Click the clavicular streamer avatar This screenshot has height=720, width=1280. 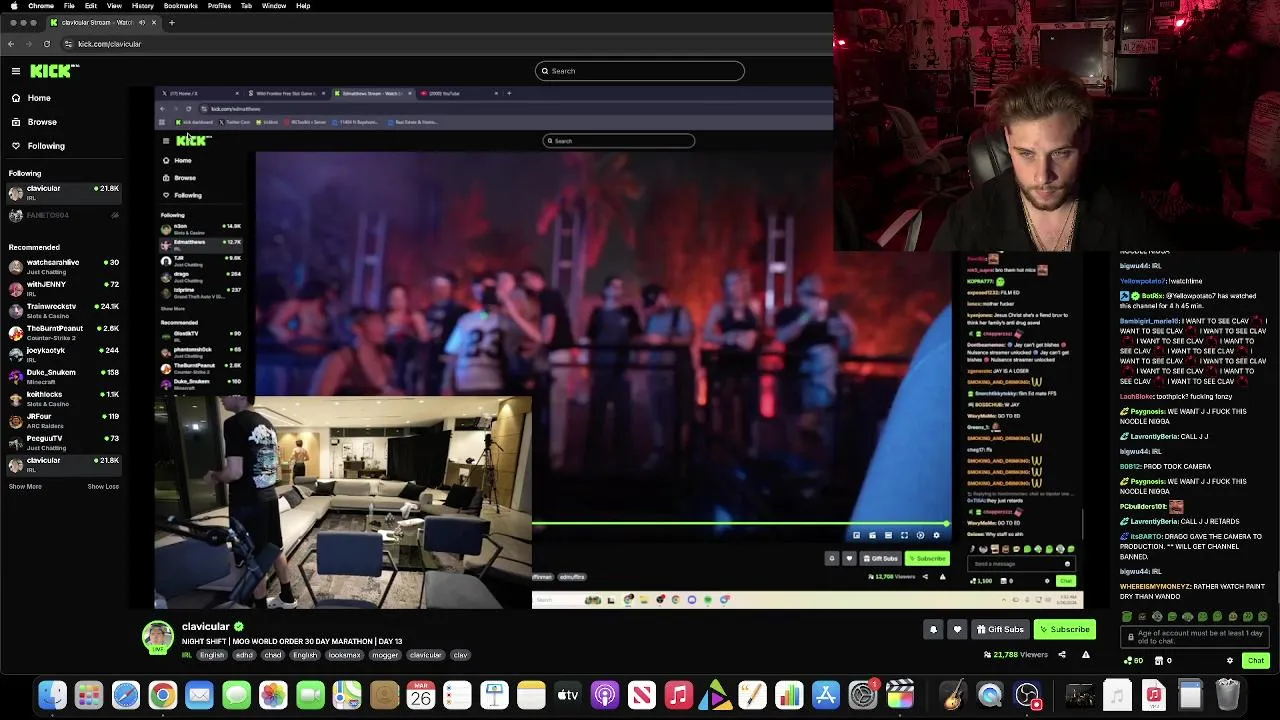pyautogui.click(x=157, y=638)
